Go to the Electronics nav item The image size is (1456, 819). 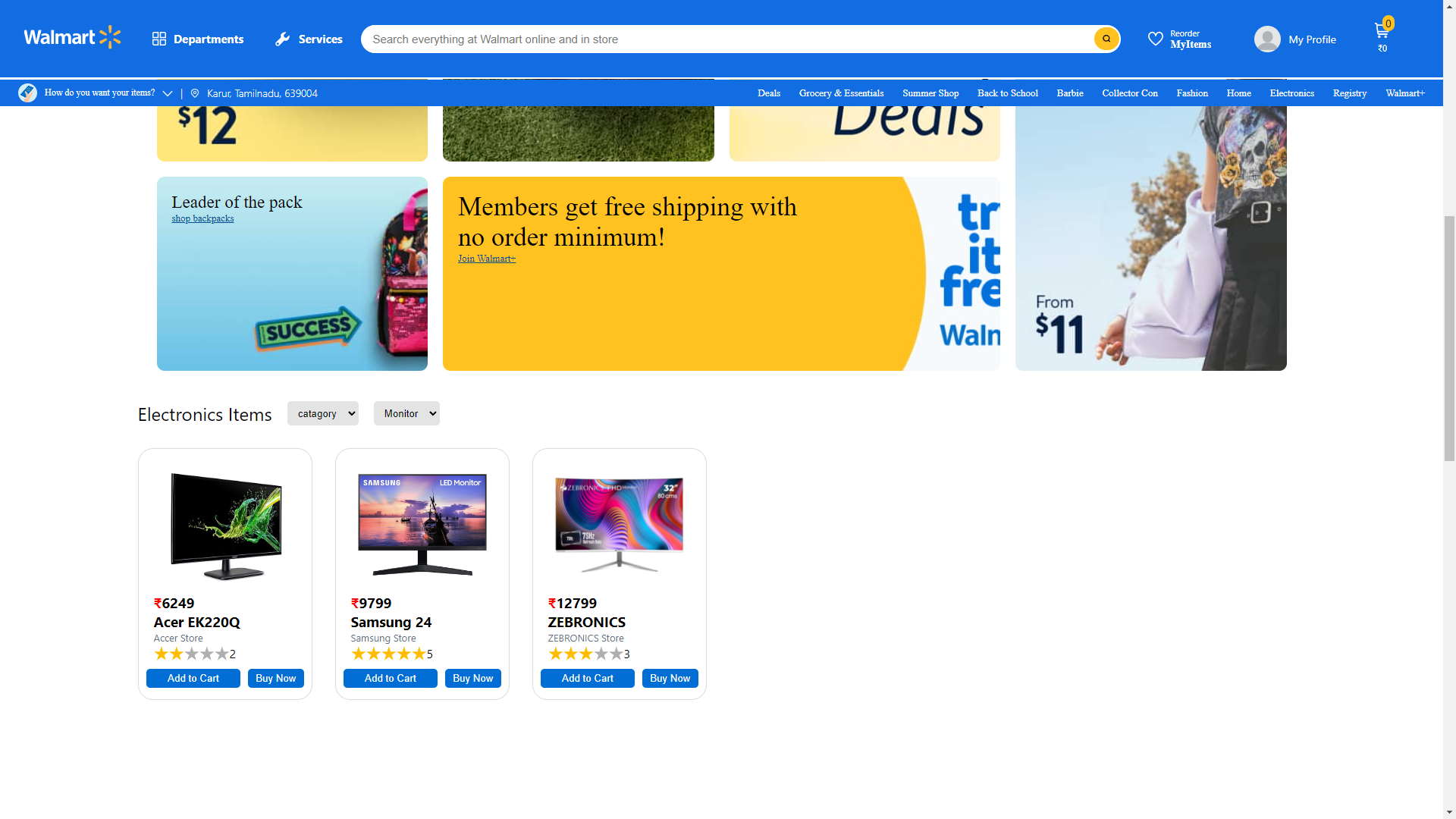(x=1291, y=93)
